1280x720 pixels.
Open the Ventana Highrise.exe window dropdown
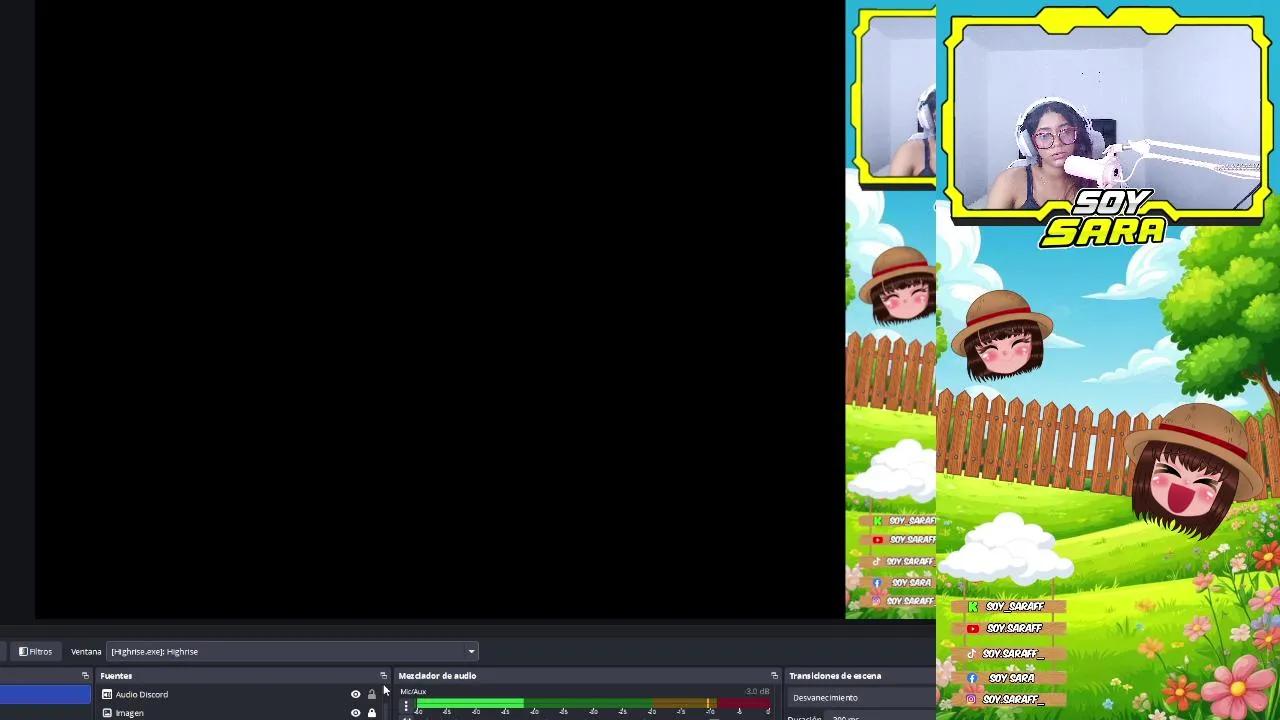[x=292, y=651]
